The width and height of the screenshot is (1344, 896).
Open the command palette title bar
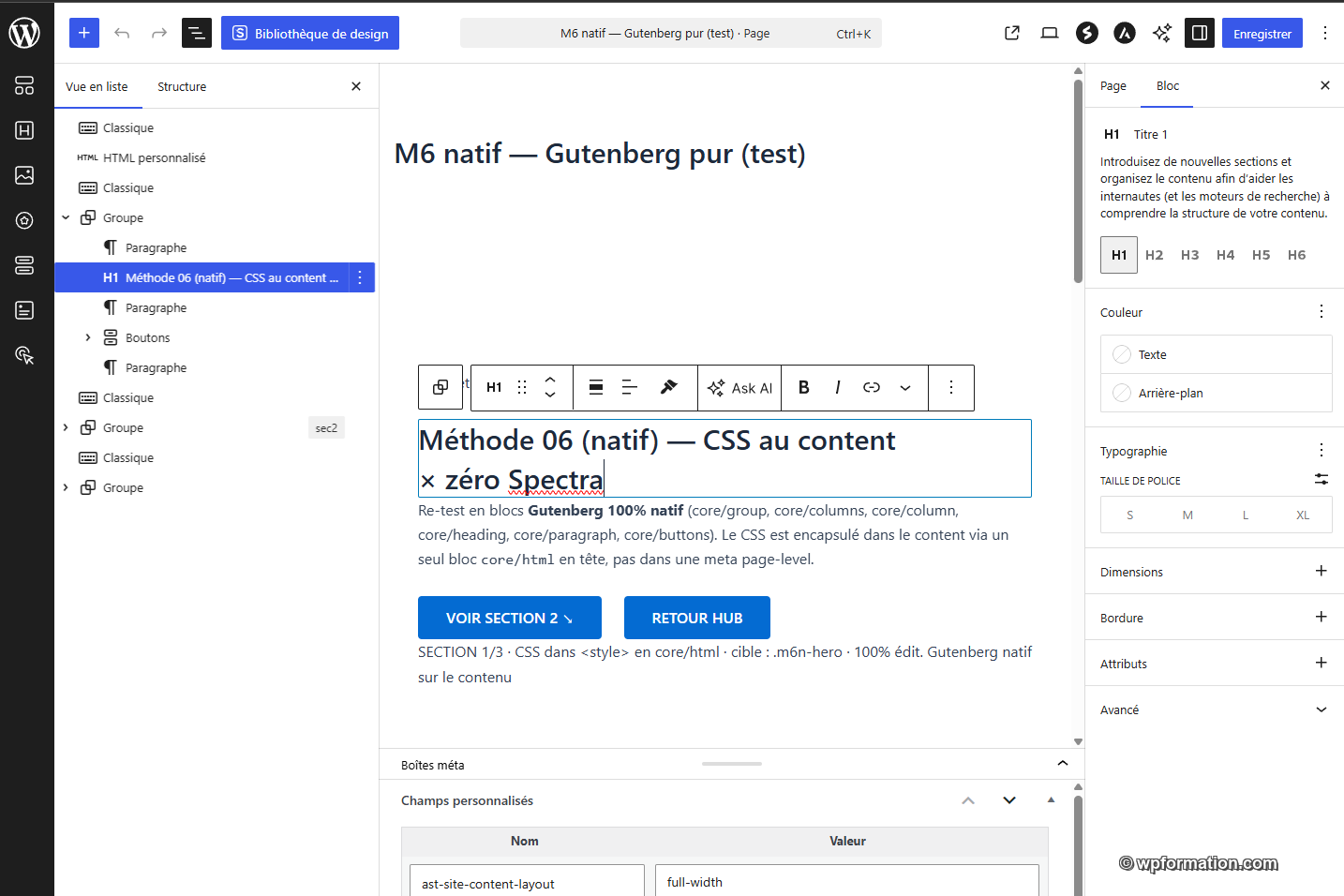671,33
